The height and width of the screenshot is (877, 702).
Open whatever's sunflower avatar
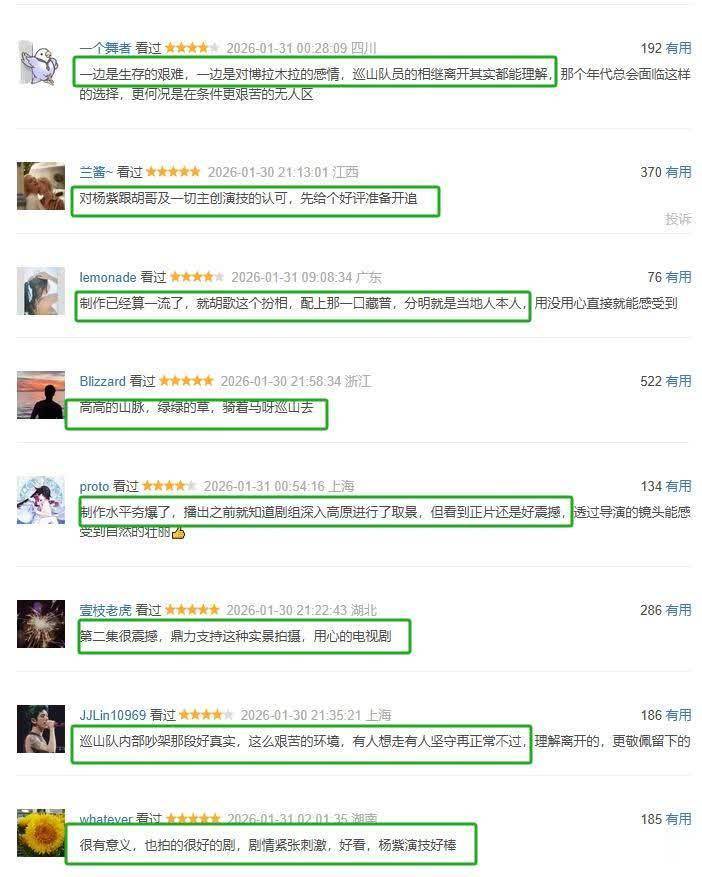pos(41,833)
